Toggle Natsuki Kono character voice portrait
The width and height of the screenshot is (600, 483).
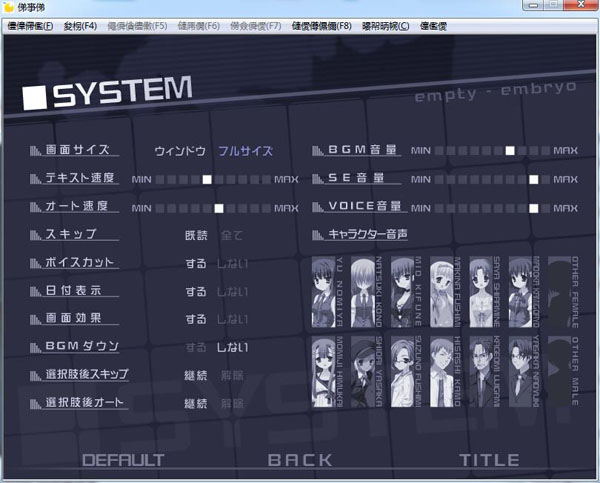(363, 292)
